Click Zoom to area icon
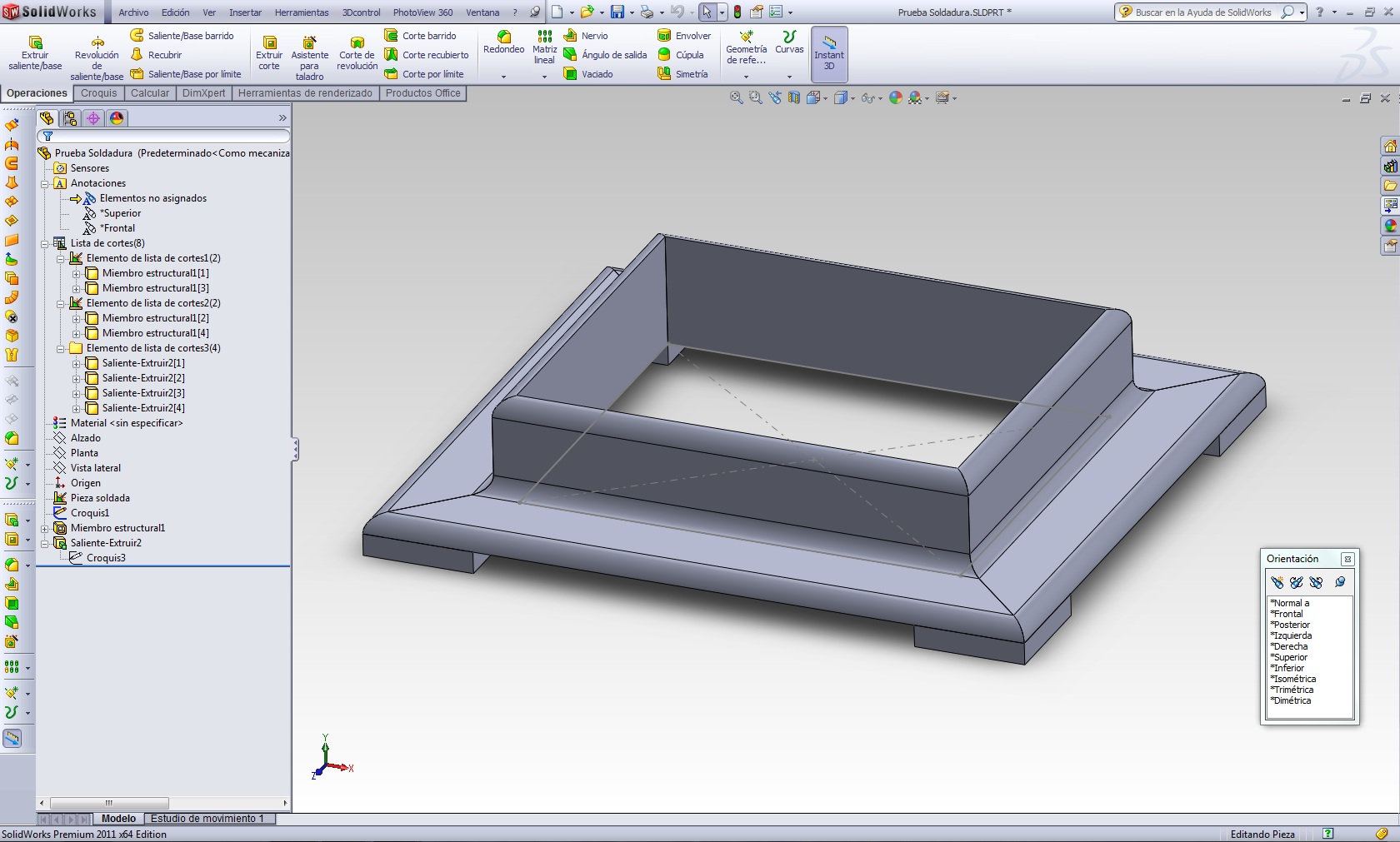The image size is (1400, 842). pos(755,97)
